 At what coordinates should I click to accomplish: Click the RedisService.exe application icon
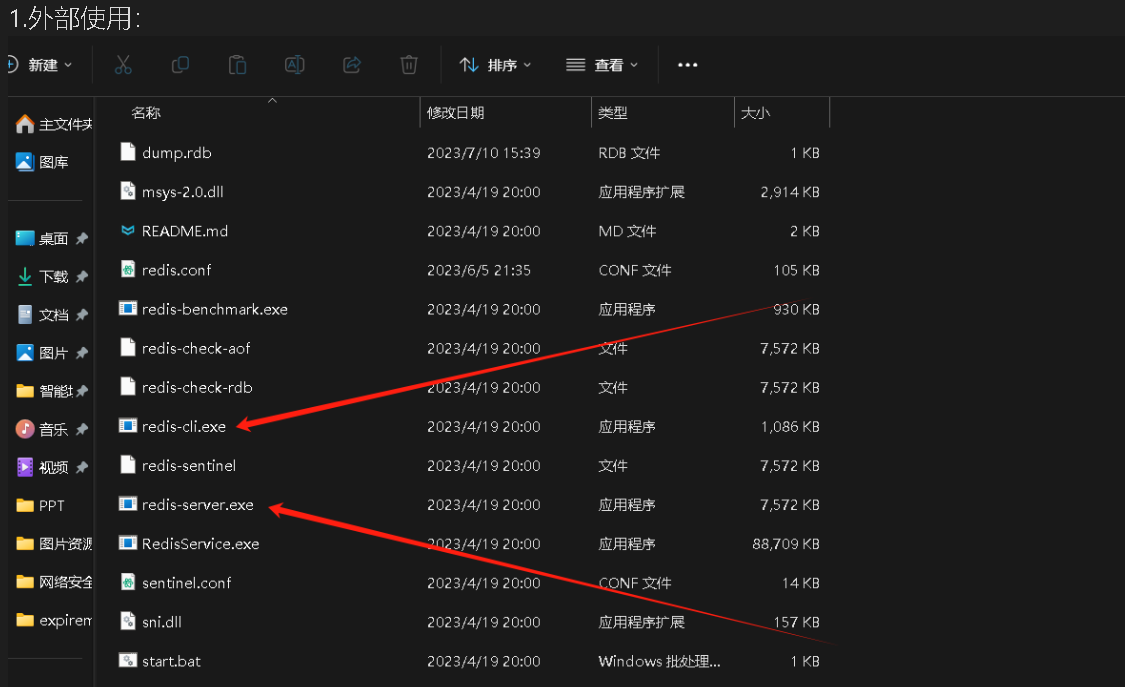(128, 542)
